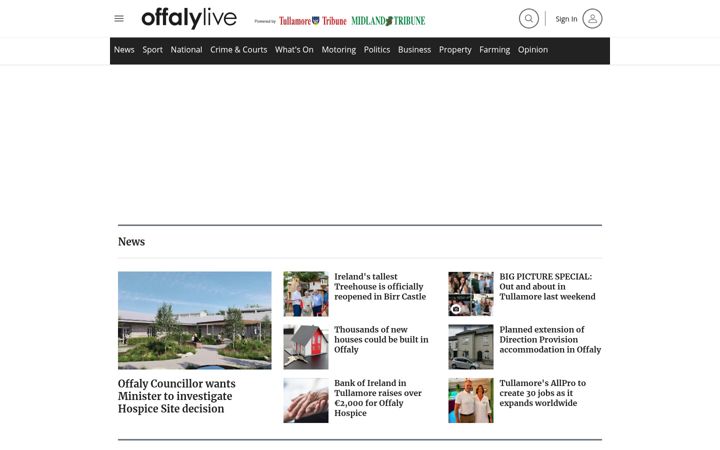Screen dimensions: 720x450
Task: Select Motoring in the nav bar
Action: pos(339,50)
